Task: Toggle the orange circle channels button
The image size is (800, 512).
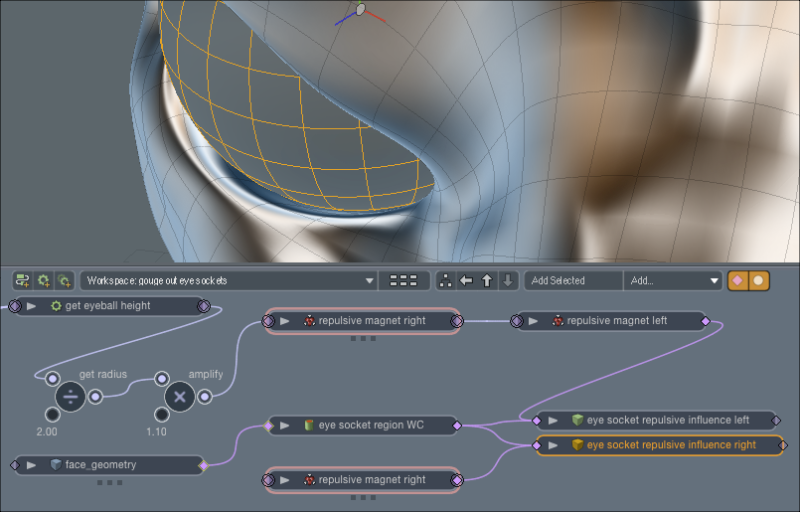Action: [759, 280]
